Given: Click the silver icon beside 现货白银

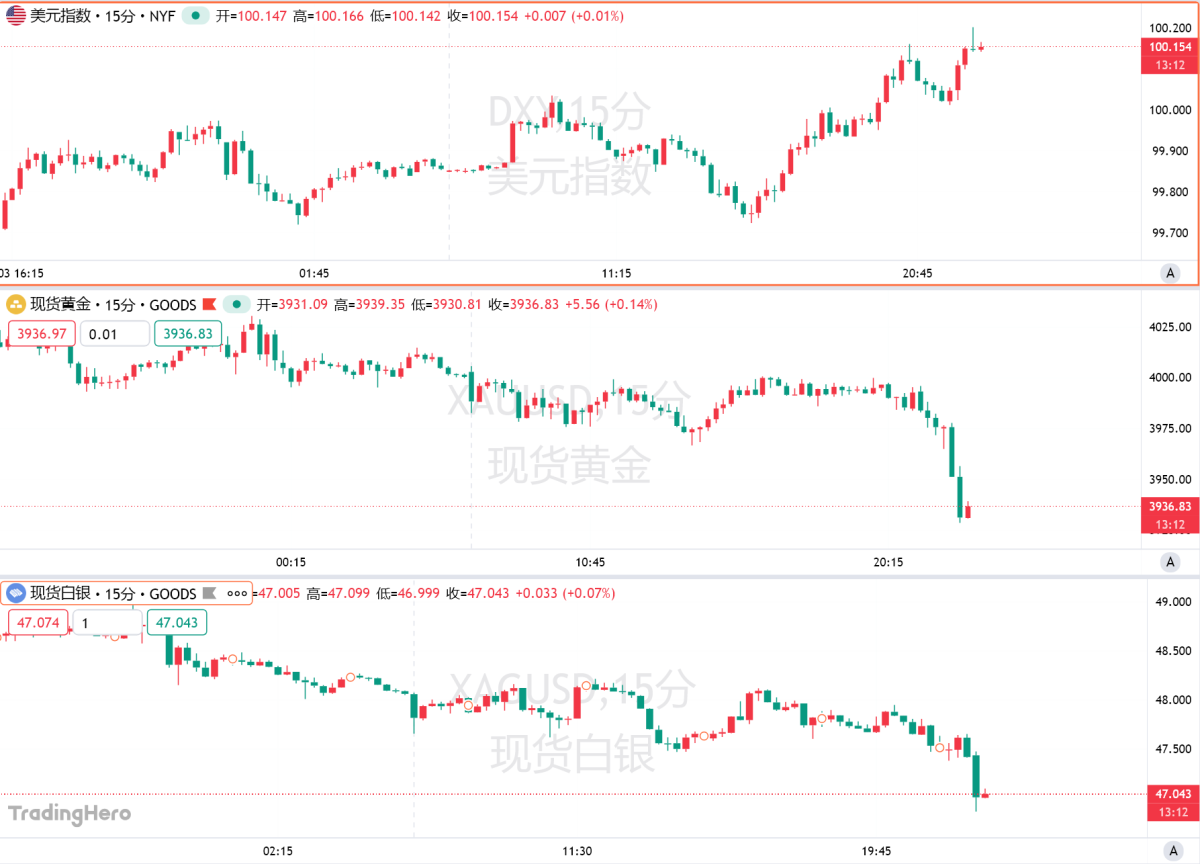Looking at the screenshot, I should coord(16,593).
